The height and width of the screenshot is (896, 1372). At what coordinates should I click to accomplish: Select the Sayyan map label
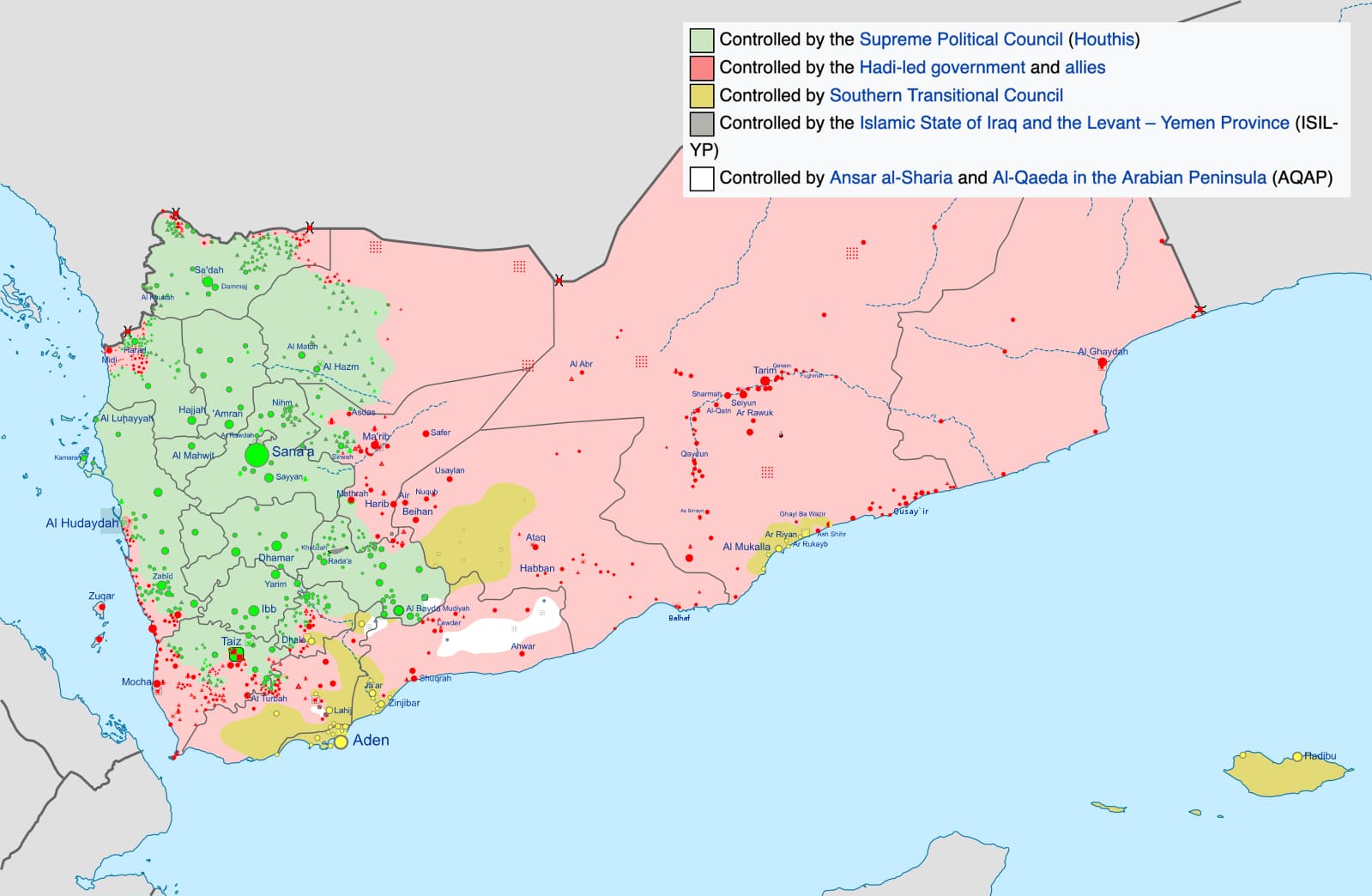289,477
